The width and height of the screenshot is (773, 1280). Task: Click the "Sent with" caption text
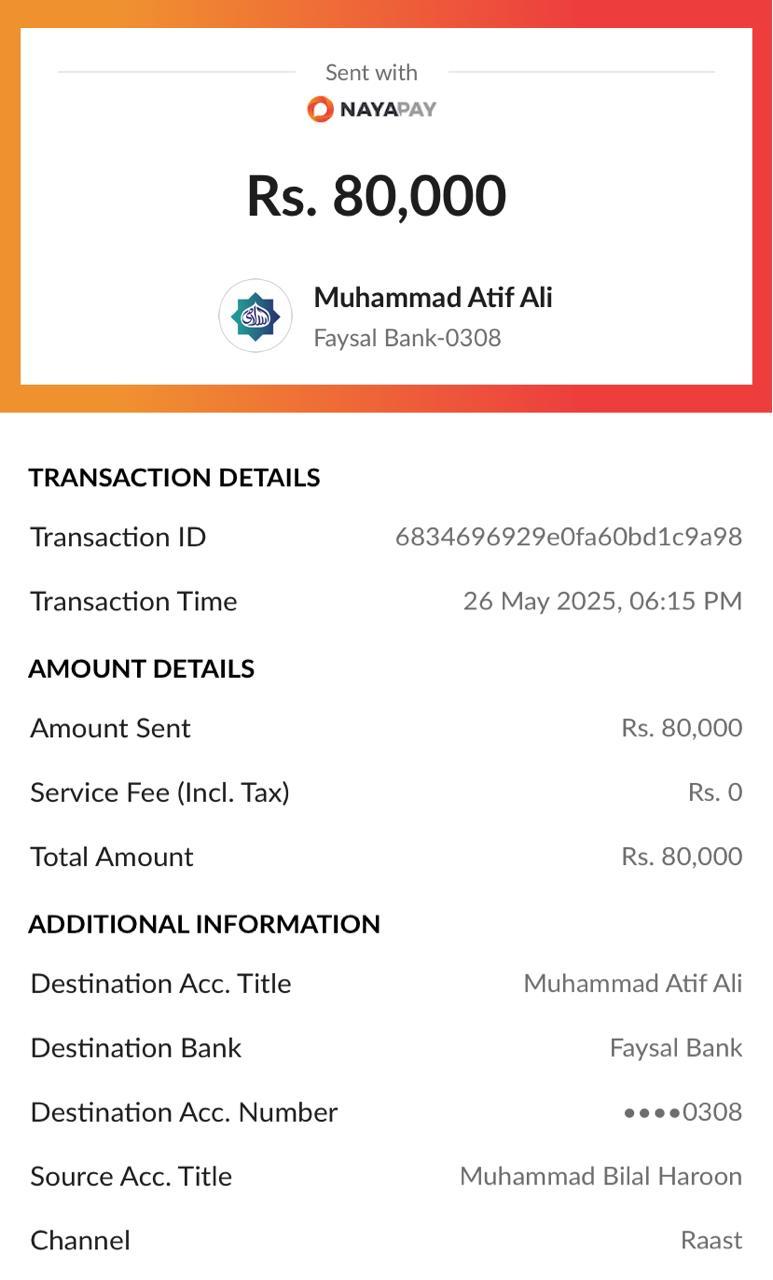click(371, 73)
